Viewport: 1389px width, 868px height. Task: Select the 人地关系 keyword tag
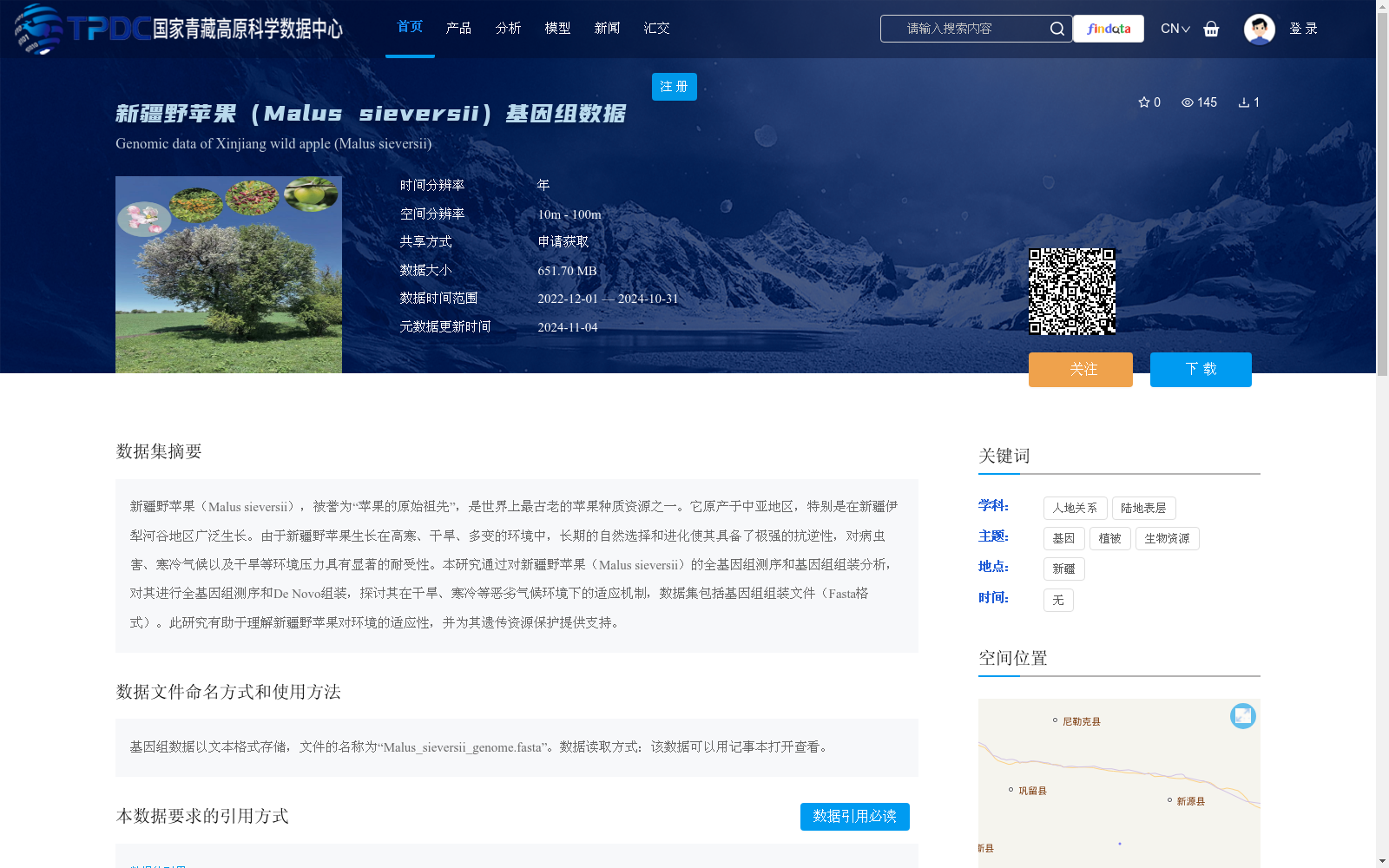(x=1075, y=509)
